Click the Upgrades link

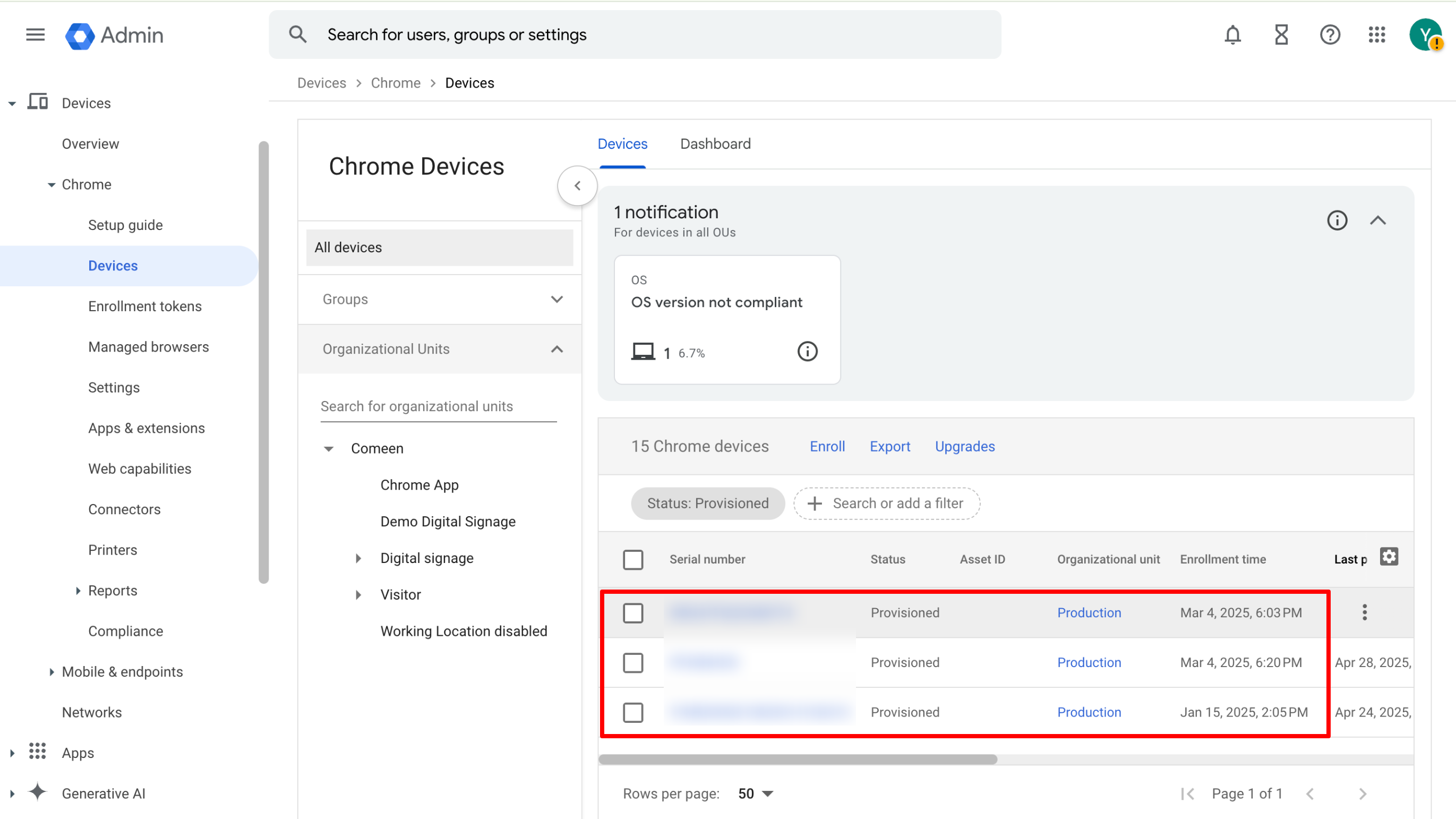[x=964, y=447]
